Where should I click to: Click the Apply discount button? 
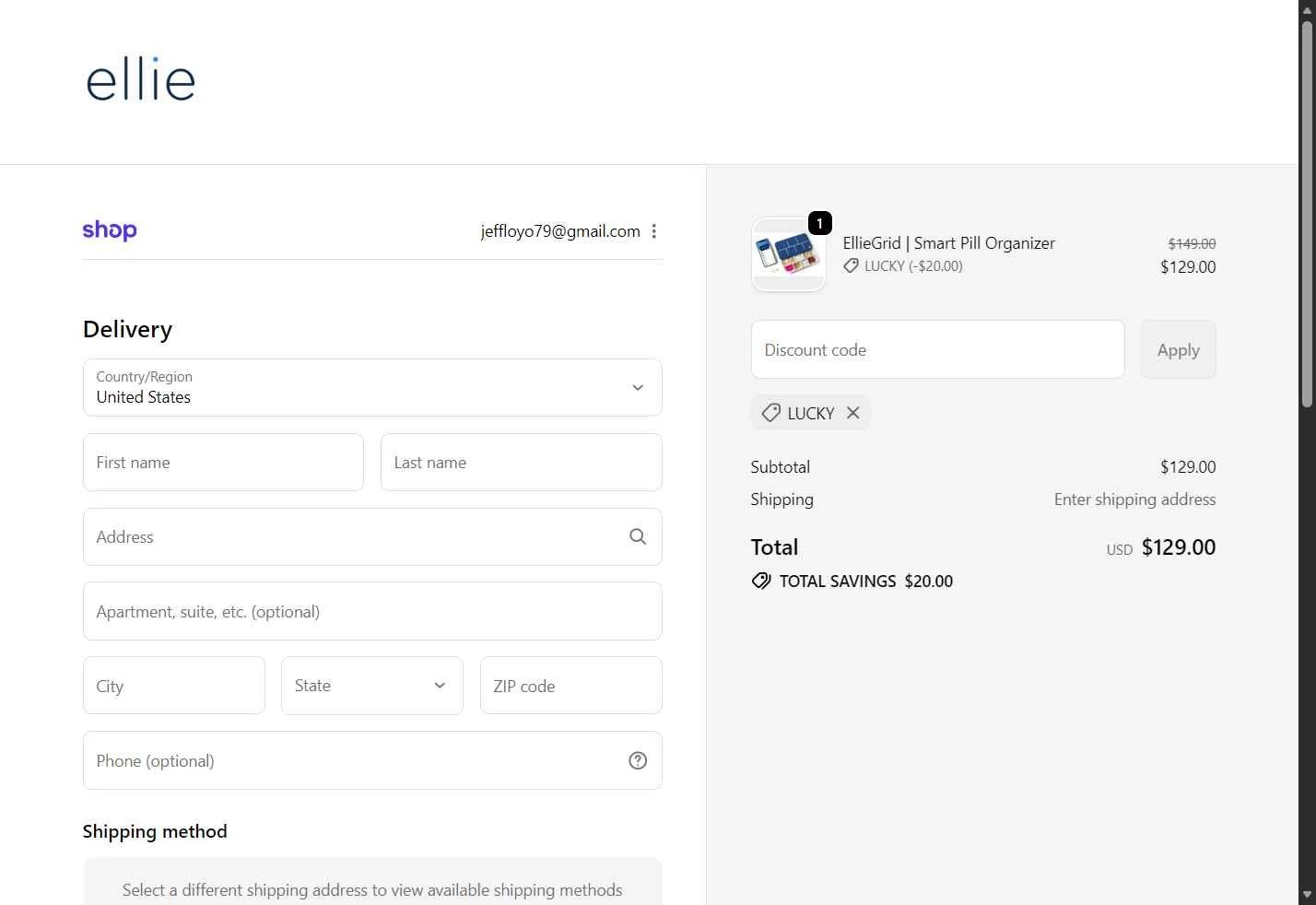(x=1179, y=349)
